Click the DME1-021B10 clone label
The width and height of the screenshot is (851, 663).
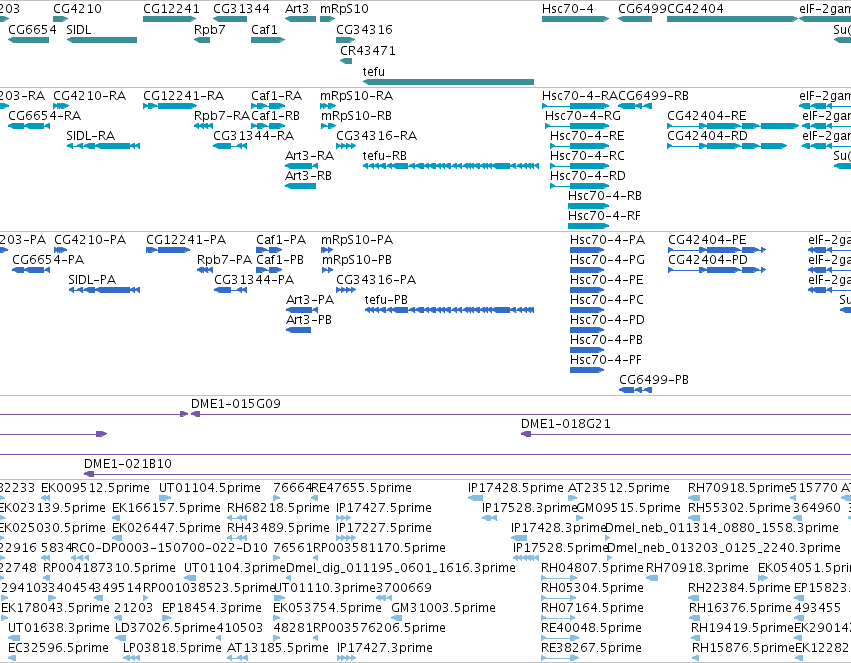click(128, 464)
